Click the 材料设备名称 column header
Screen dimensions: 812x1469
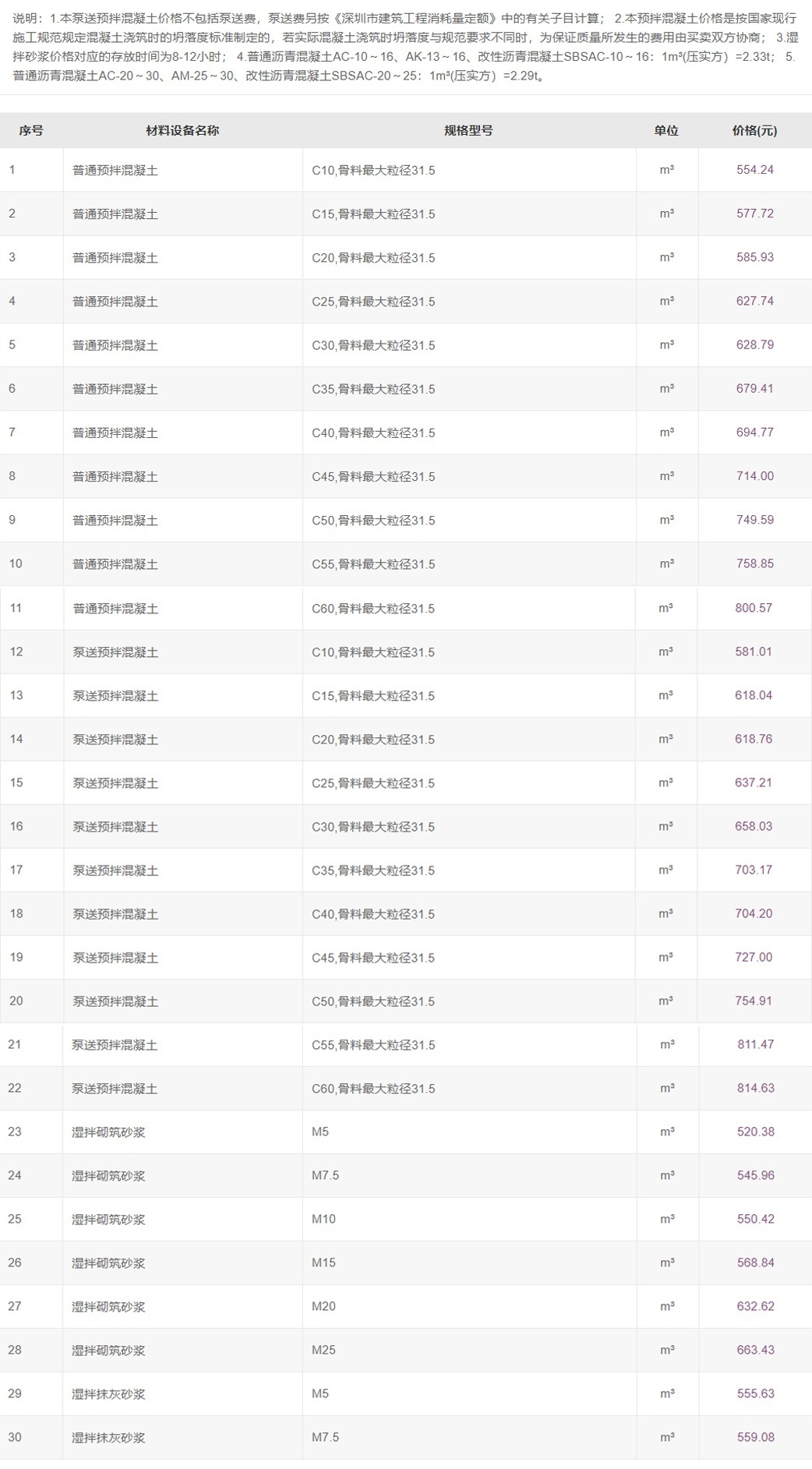click(182, 131)
